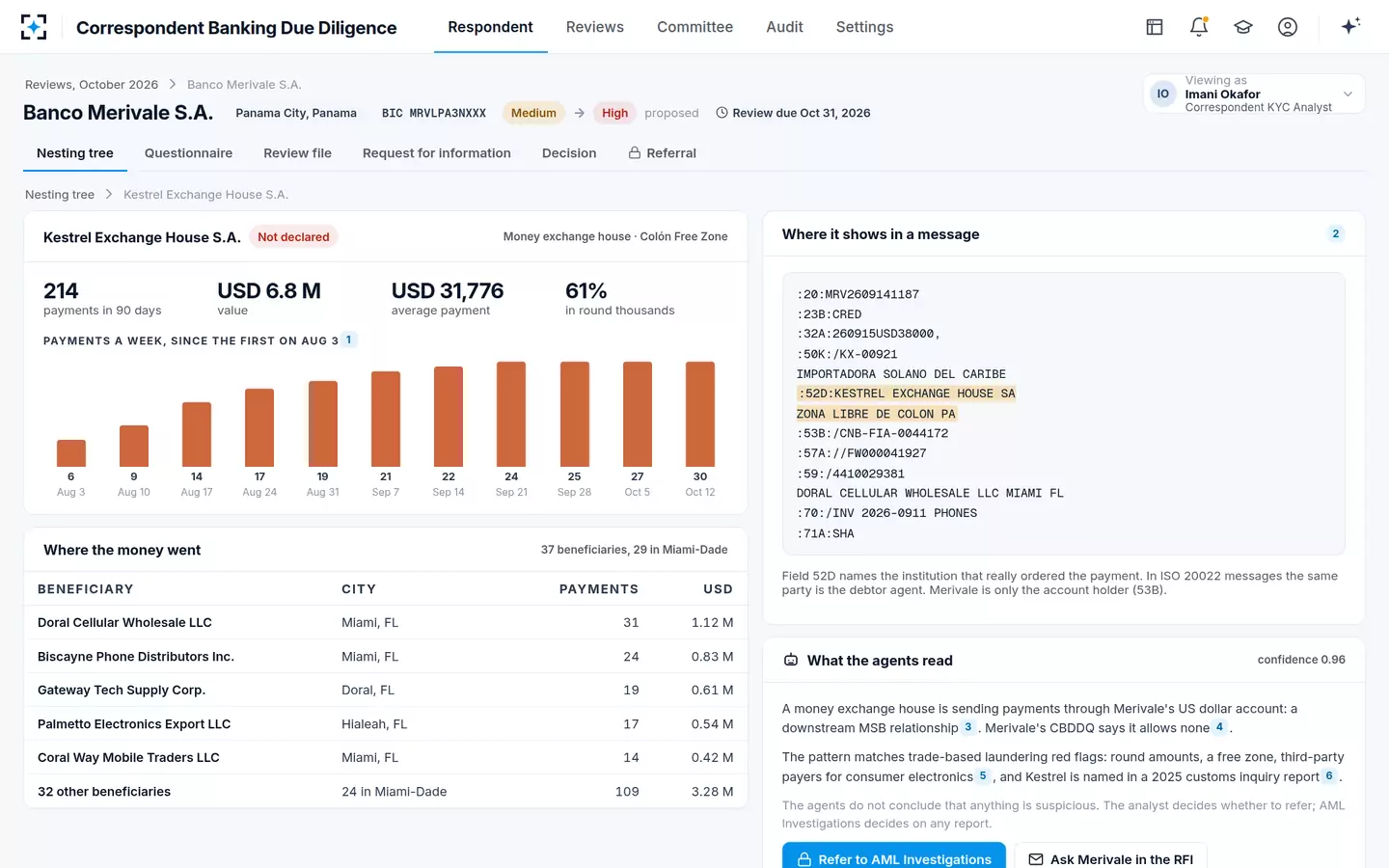The width and height of the screenshot is (1389, 868).
Task: Open the AI sparkle assistant
Action: point(1350,26)
